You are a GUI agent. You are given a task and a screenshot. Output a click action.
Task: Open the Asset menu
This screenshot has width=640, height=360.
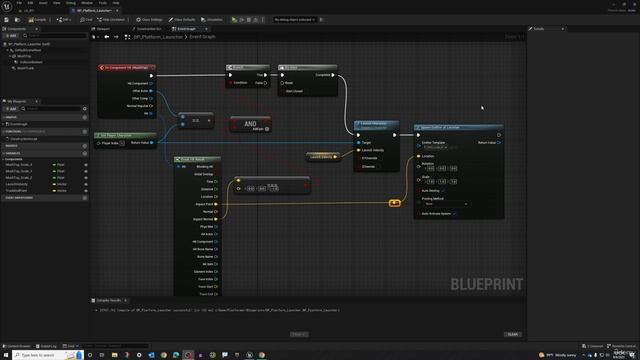pos(43,3)
